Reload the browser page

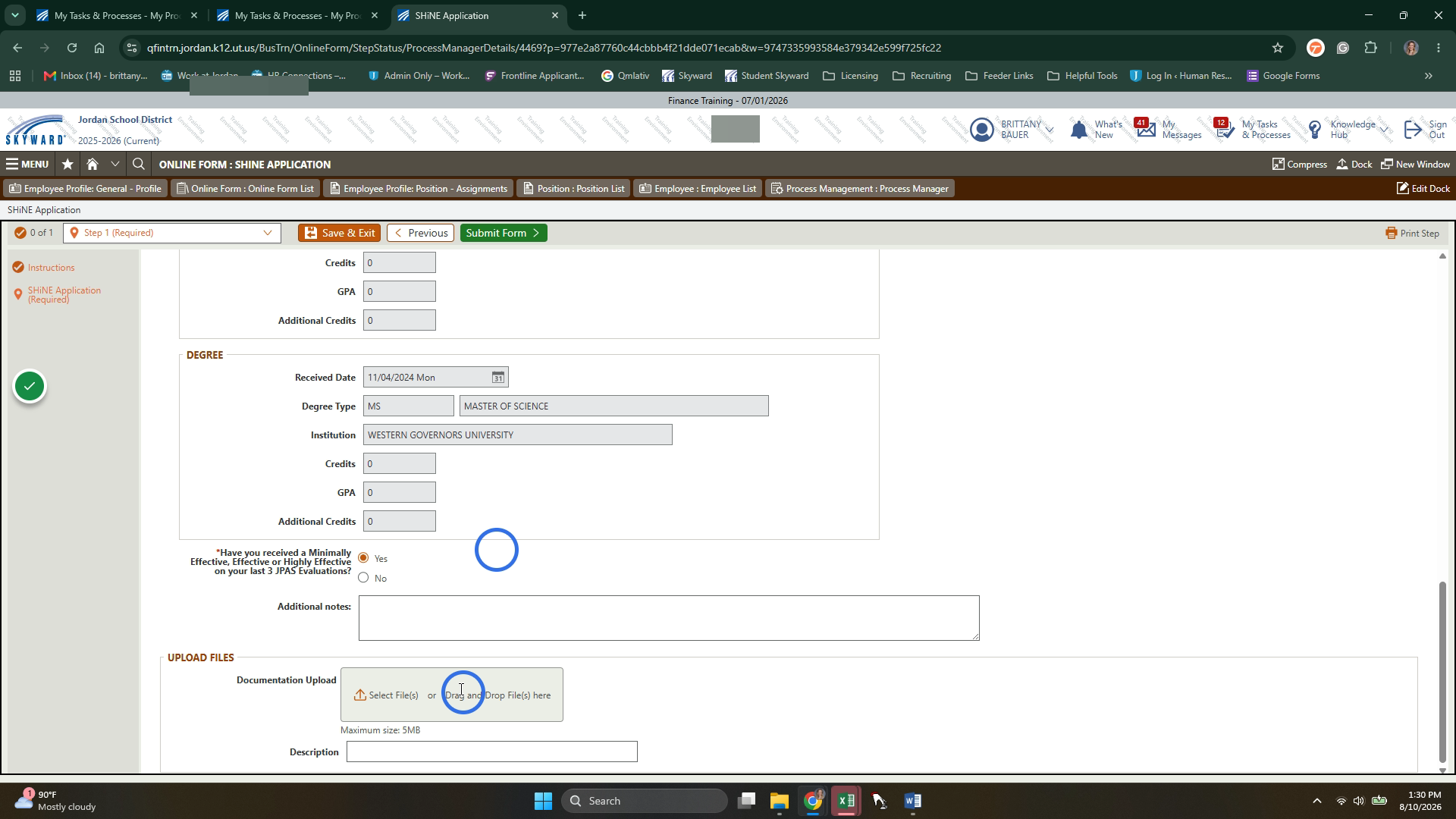click(x=72, y=48)
